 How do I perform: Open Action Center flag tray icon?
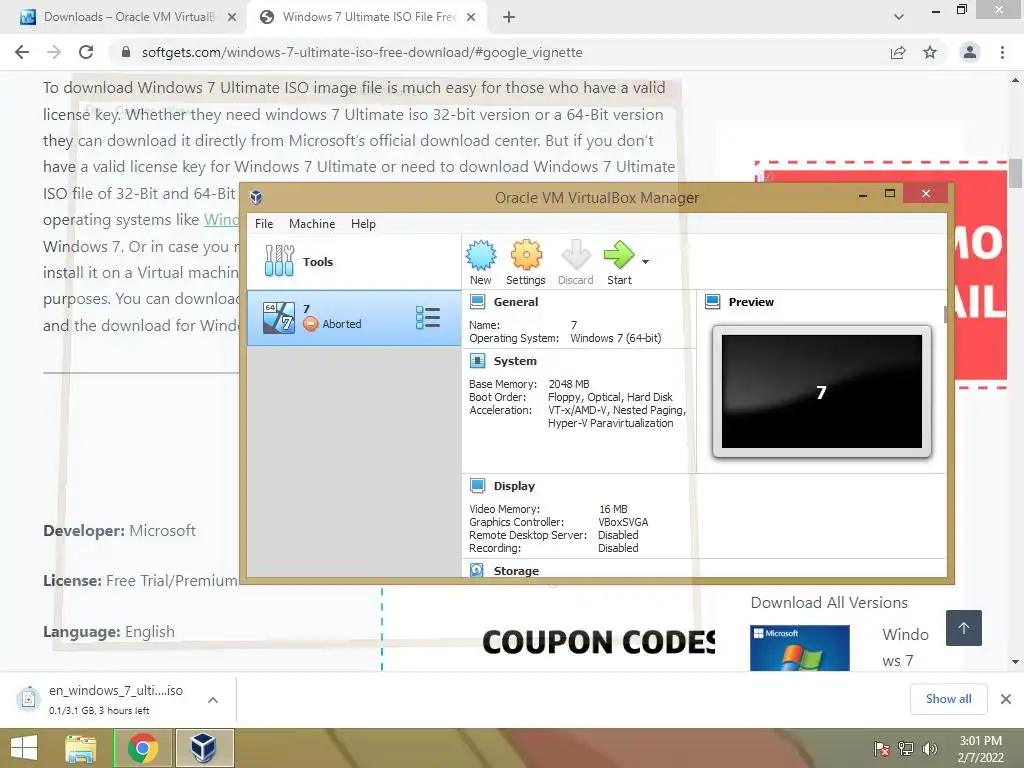[x=881, y=749]
